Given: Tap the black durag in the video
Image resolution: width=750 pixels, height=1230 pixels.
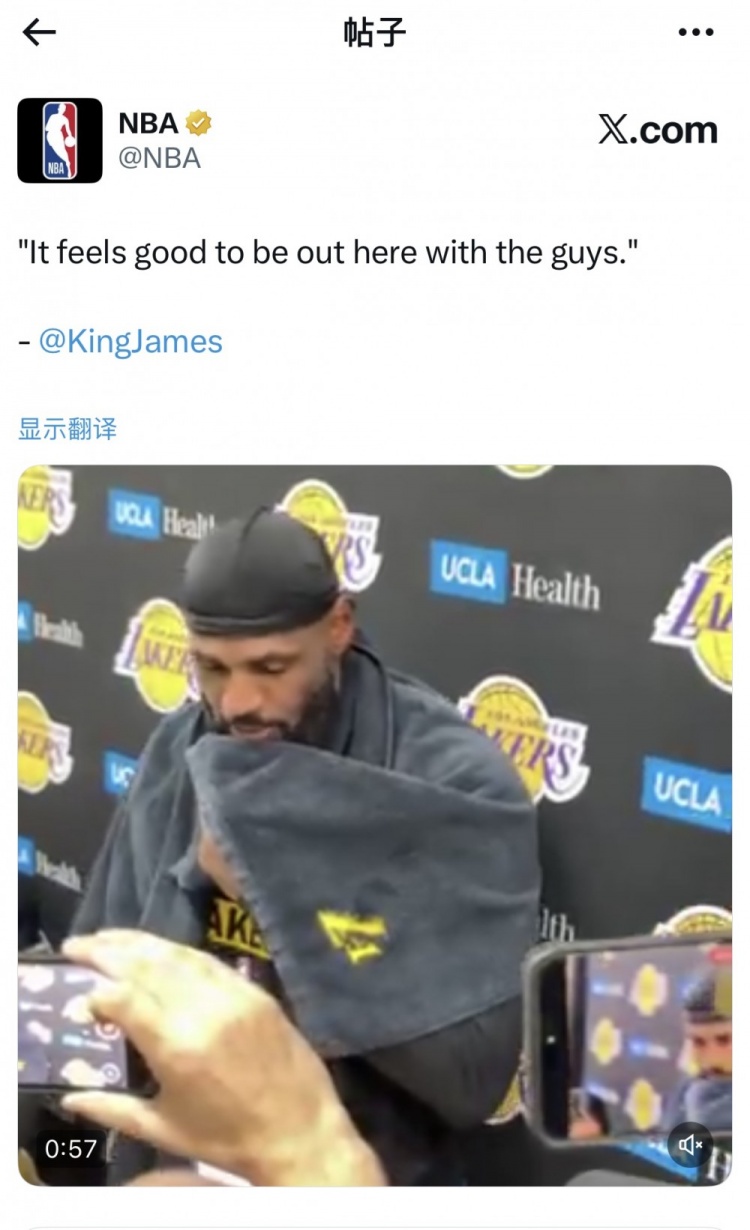Looking at the screenshot, I should [x=262, y=570].
